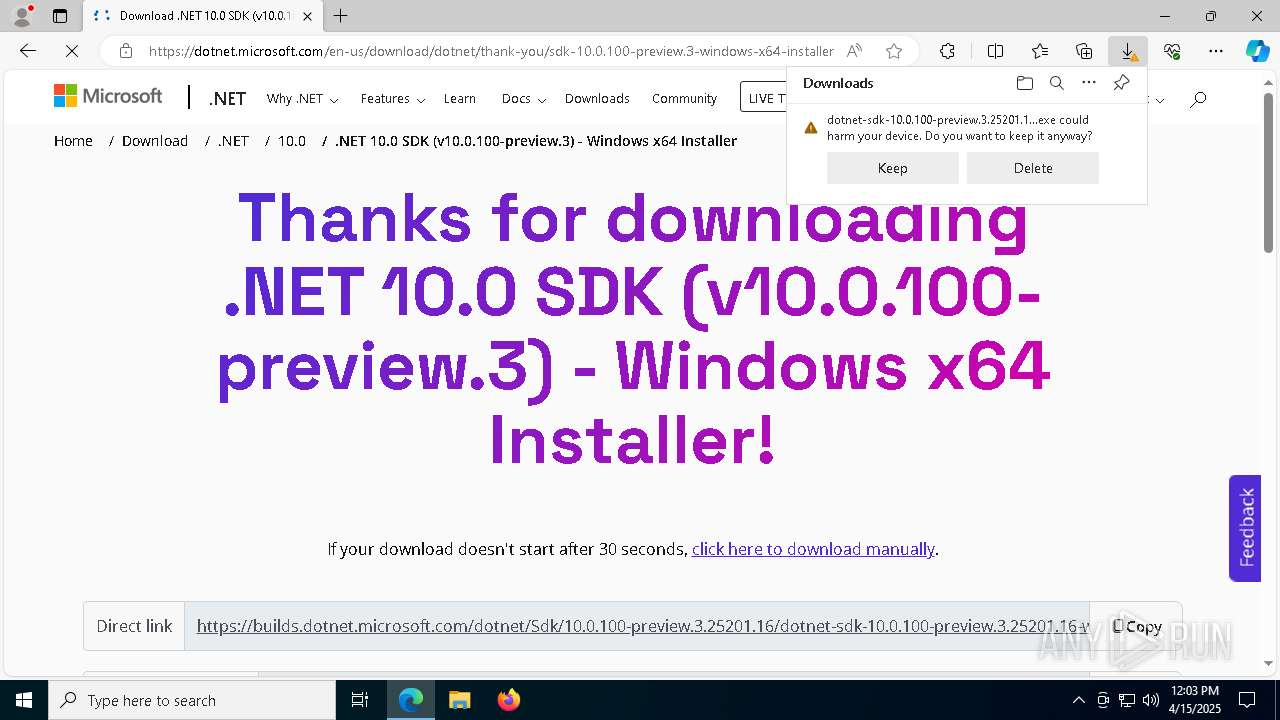The height and width of the screenshot is (720, 1280).
Task: Open Downloads nav item
Action: pos(597,98)
